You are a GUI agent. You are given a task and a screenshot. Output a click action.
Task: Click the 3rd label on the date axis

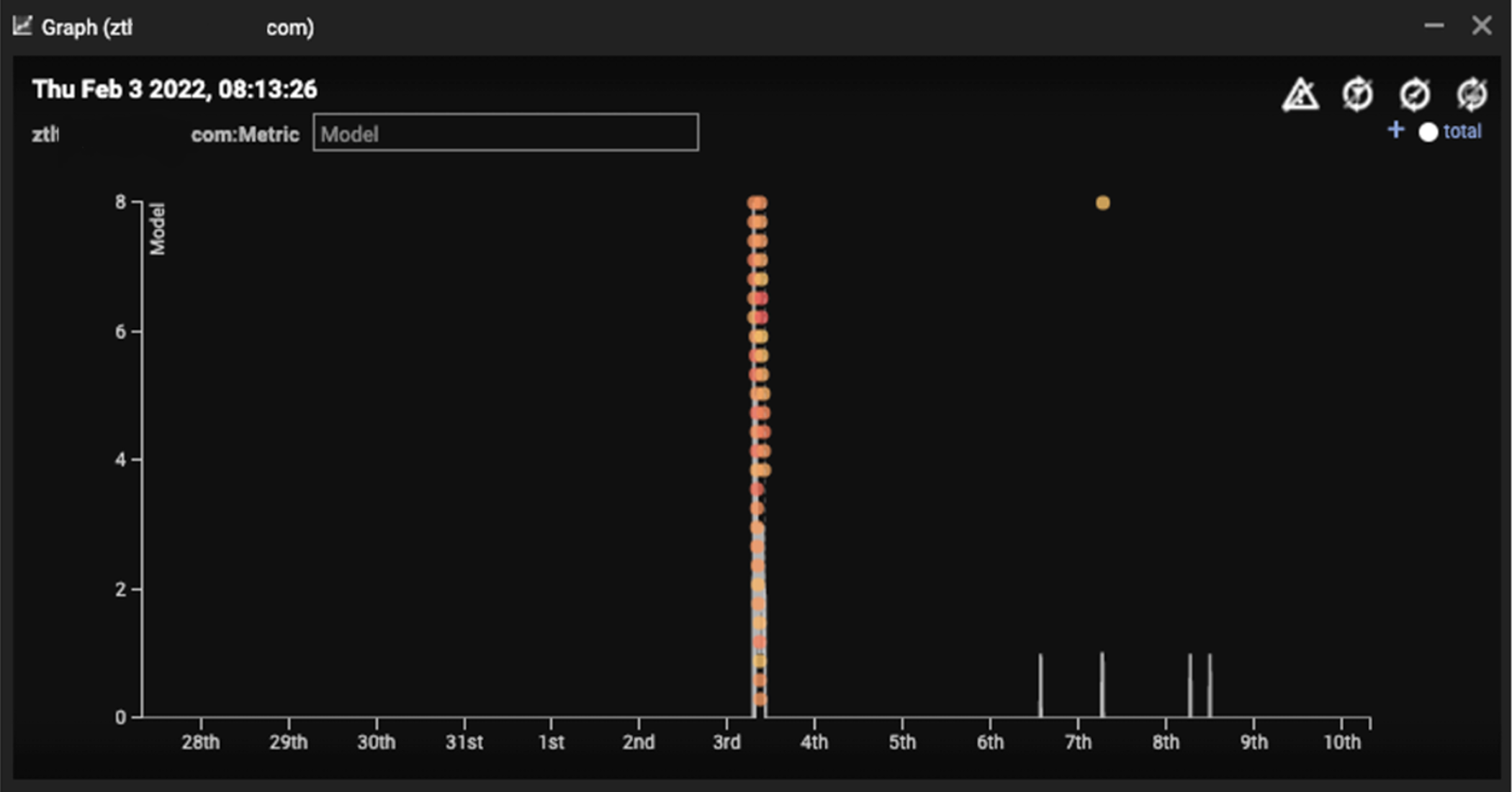[726, 742]
